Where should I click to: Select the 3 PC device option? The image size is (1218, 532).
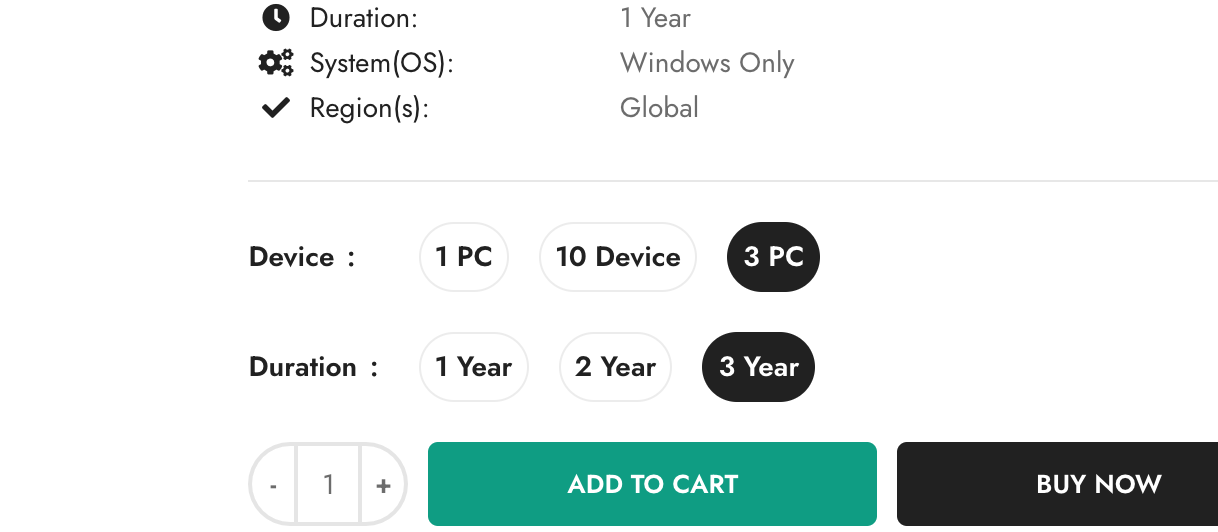(x=773, y=257)
